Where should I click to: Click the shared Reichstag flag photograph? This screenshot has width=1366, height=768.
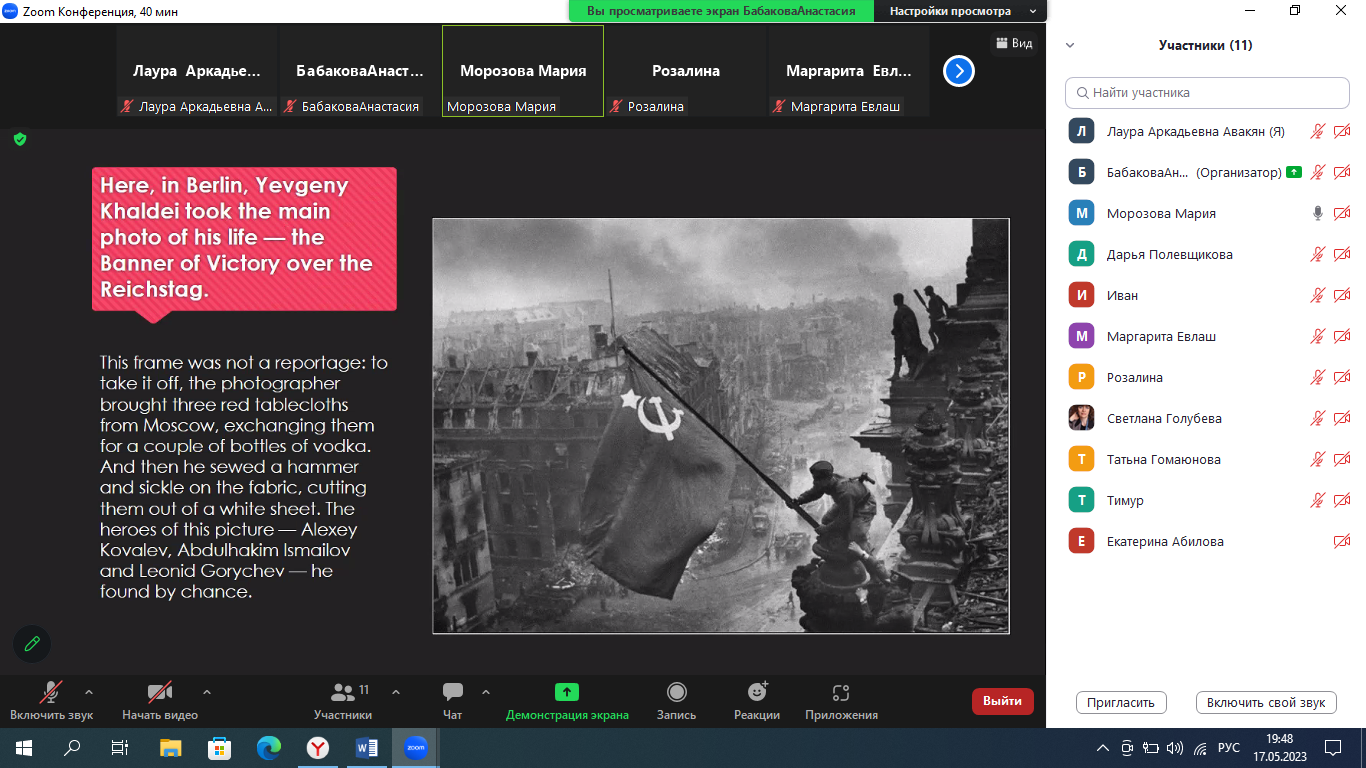point(721,426)
